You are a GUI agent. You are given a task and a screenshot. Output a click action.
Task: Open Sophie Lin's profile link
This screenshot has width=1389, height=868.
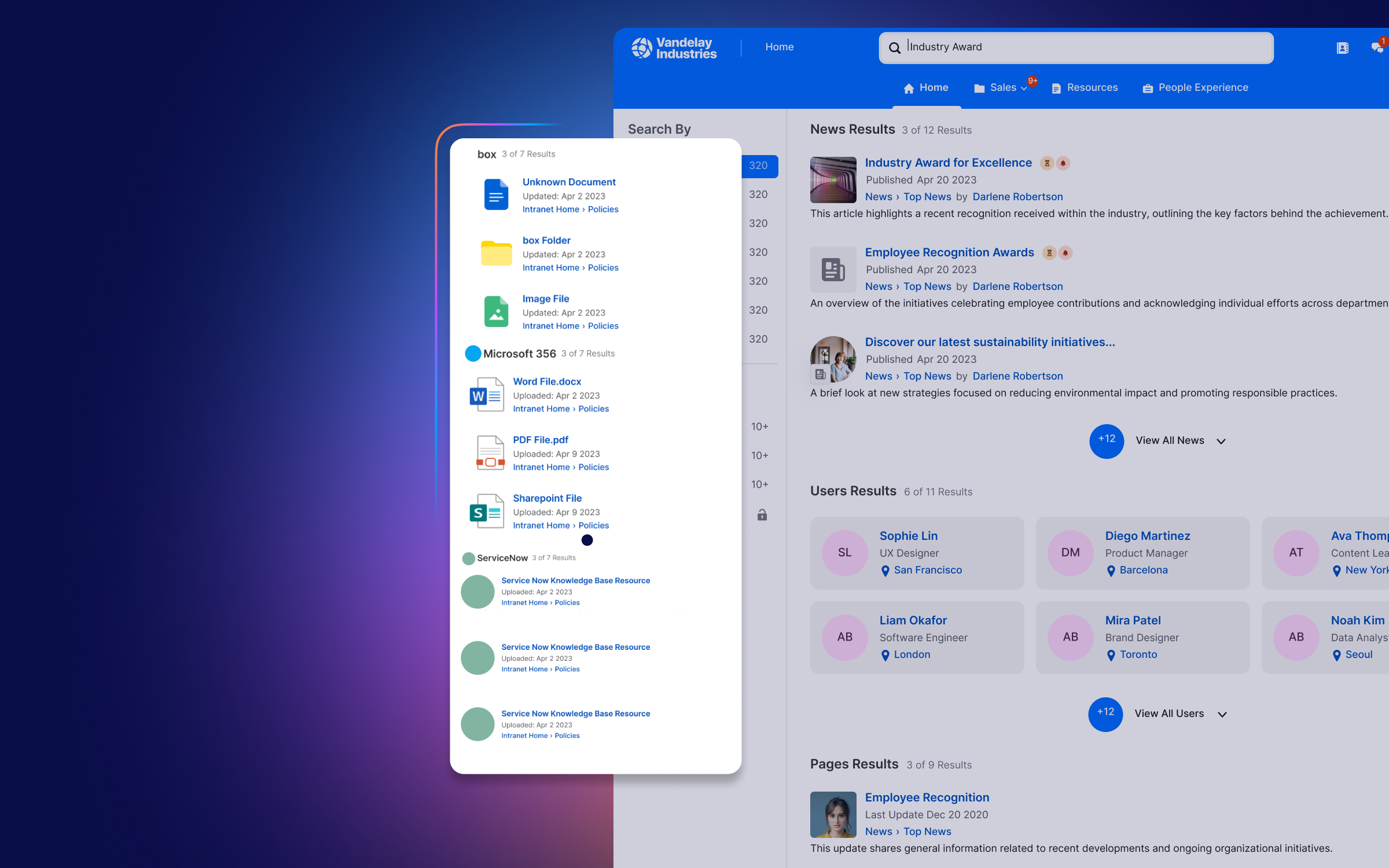(x=909, y=536)
